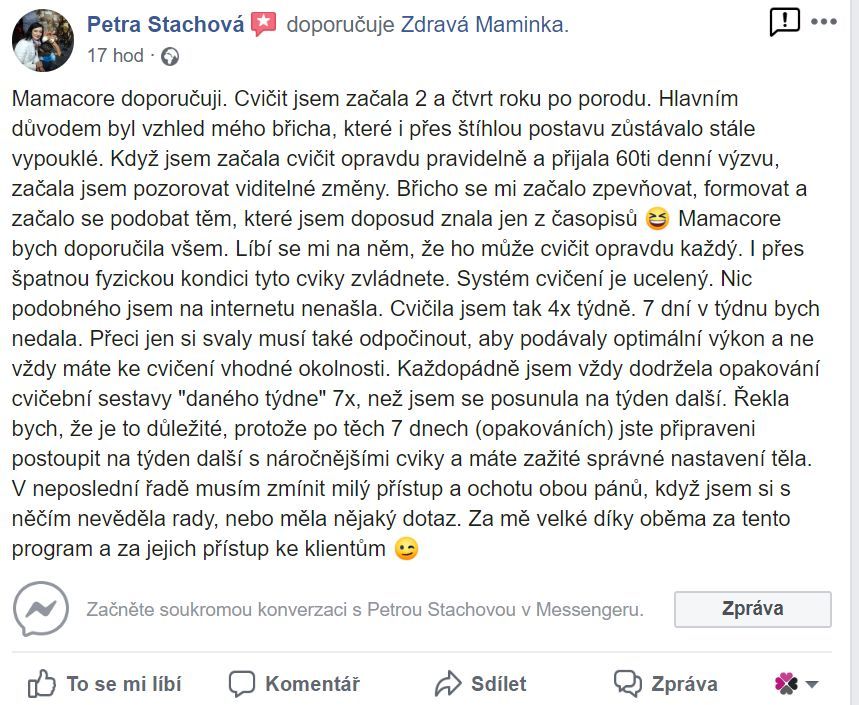Click the winking emoji ending the review
859x705 pixels.
point(406,549)
